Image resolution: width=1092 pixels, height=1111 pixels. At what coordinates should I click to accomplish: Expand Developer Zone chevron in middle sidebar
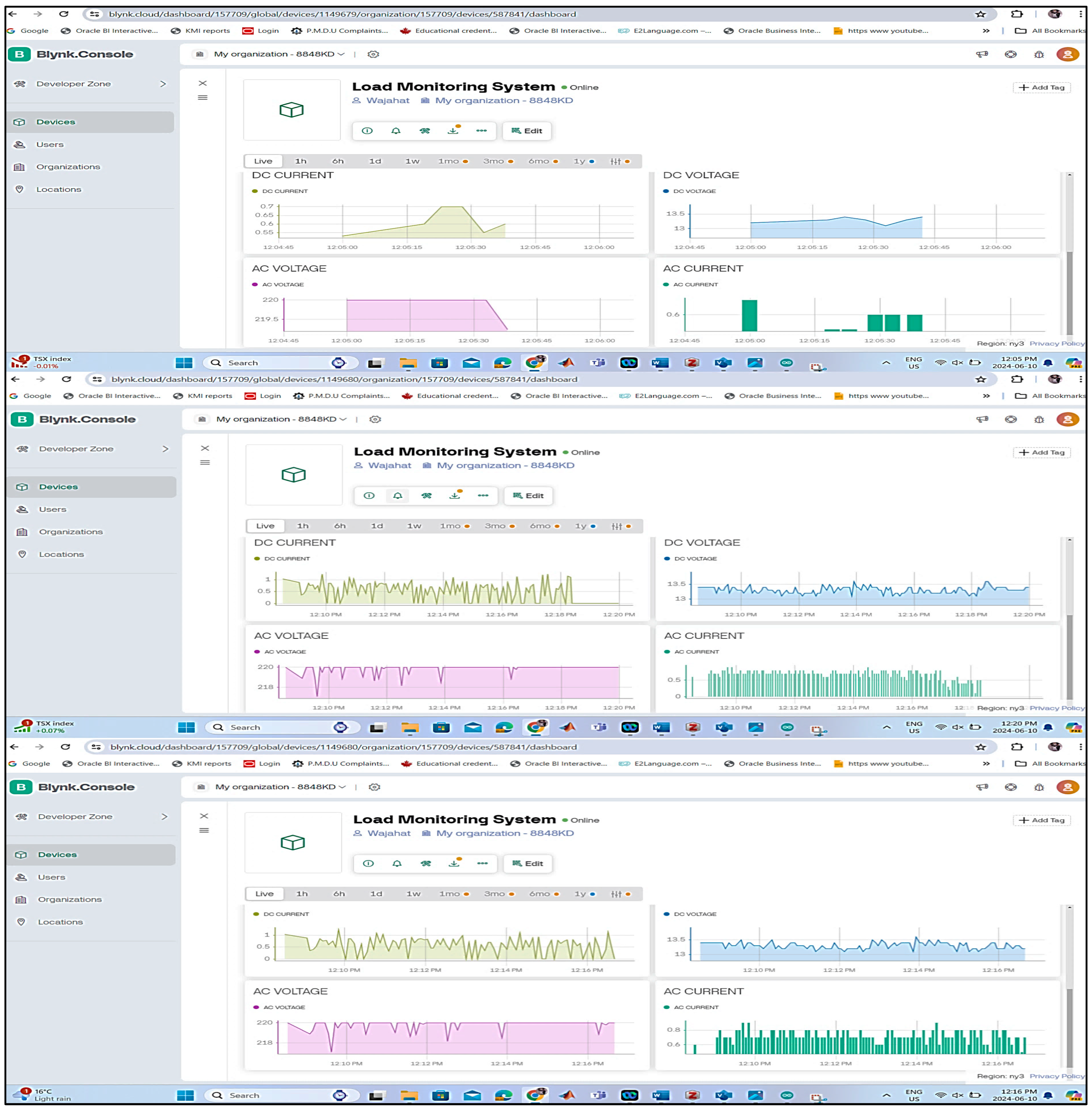tap(165, 449)
